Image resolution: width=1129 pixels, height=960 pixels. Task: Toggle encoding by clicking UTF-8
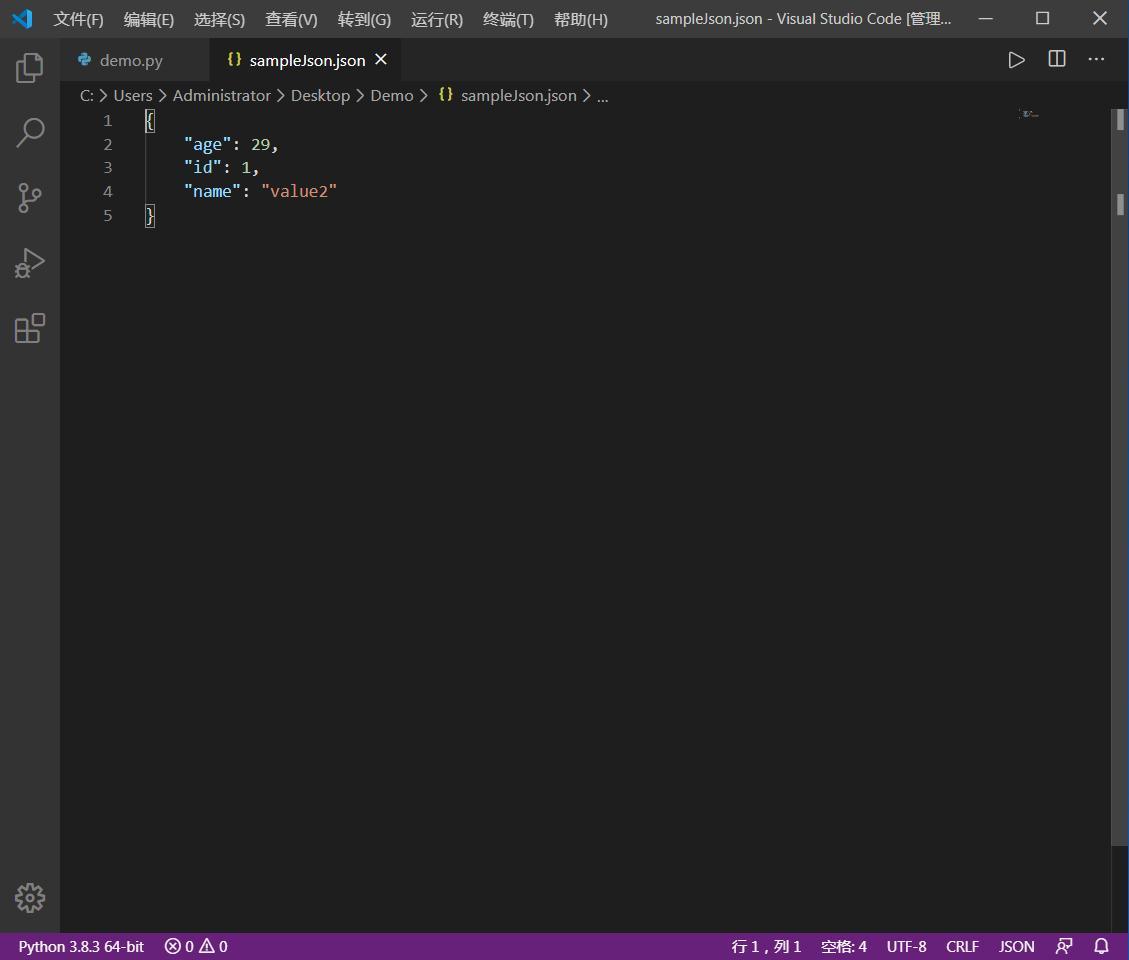click(906, 946)
